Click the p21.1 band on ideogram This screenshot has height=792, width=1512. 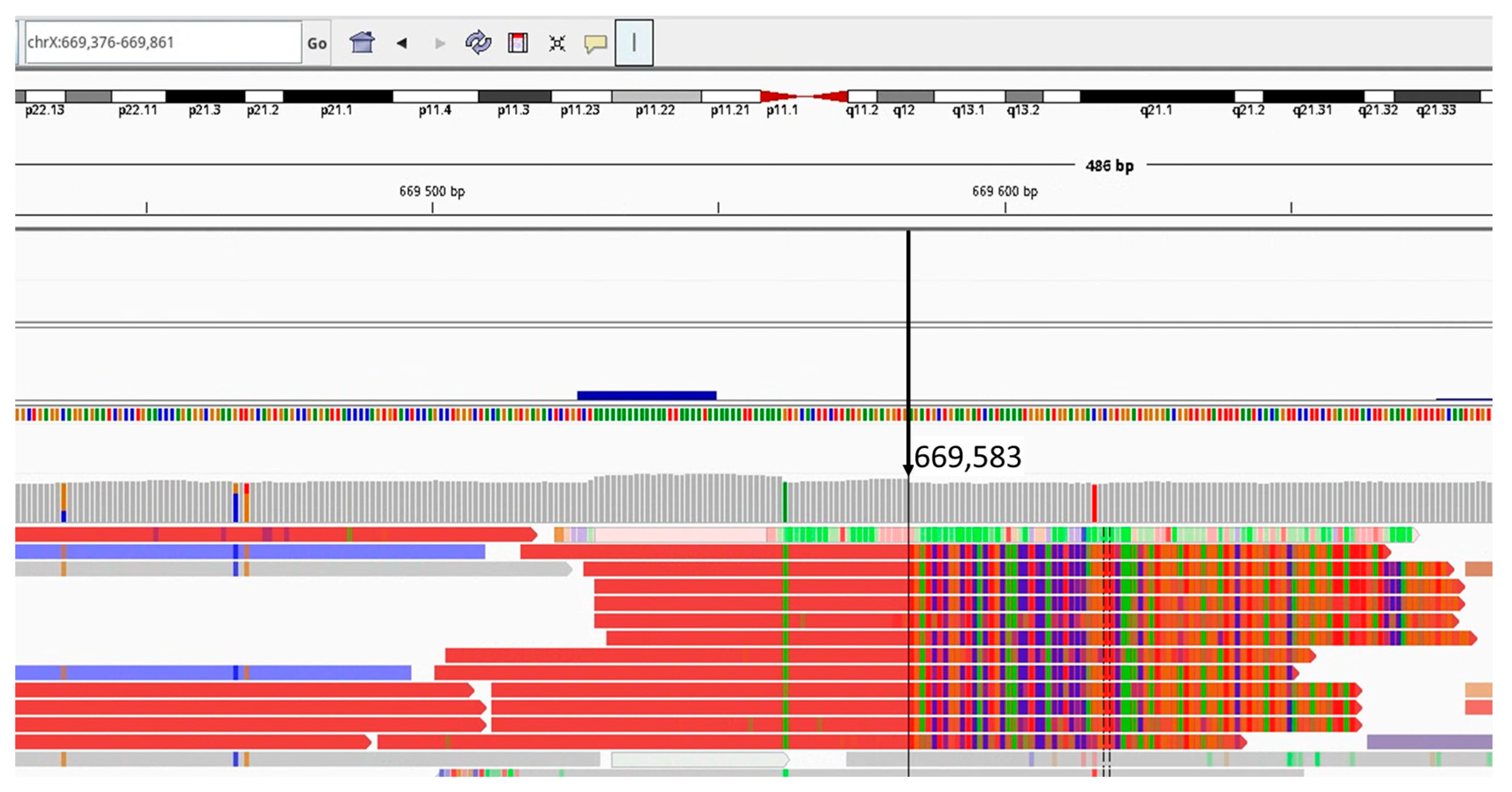tap(338, 97)
